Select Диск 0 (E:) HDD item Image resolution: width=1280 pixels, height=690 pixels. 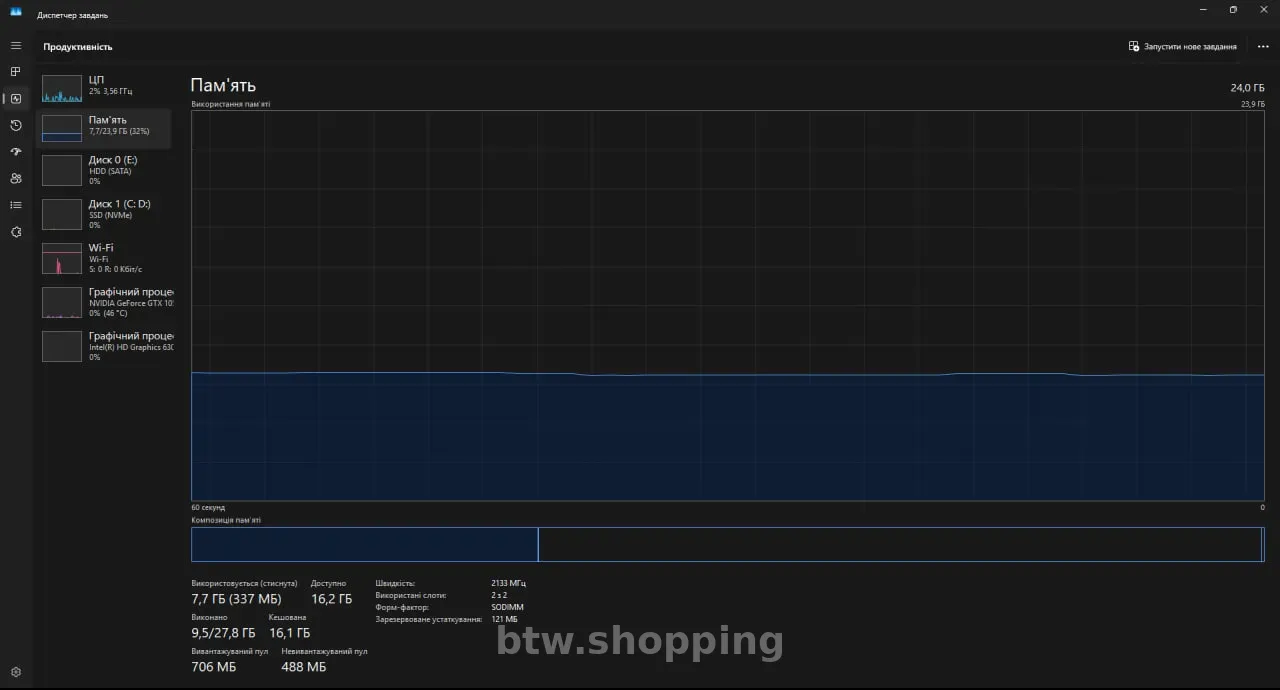(105, 170)
